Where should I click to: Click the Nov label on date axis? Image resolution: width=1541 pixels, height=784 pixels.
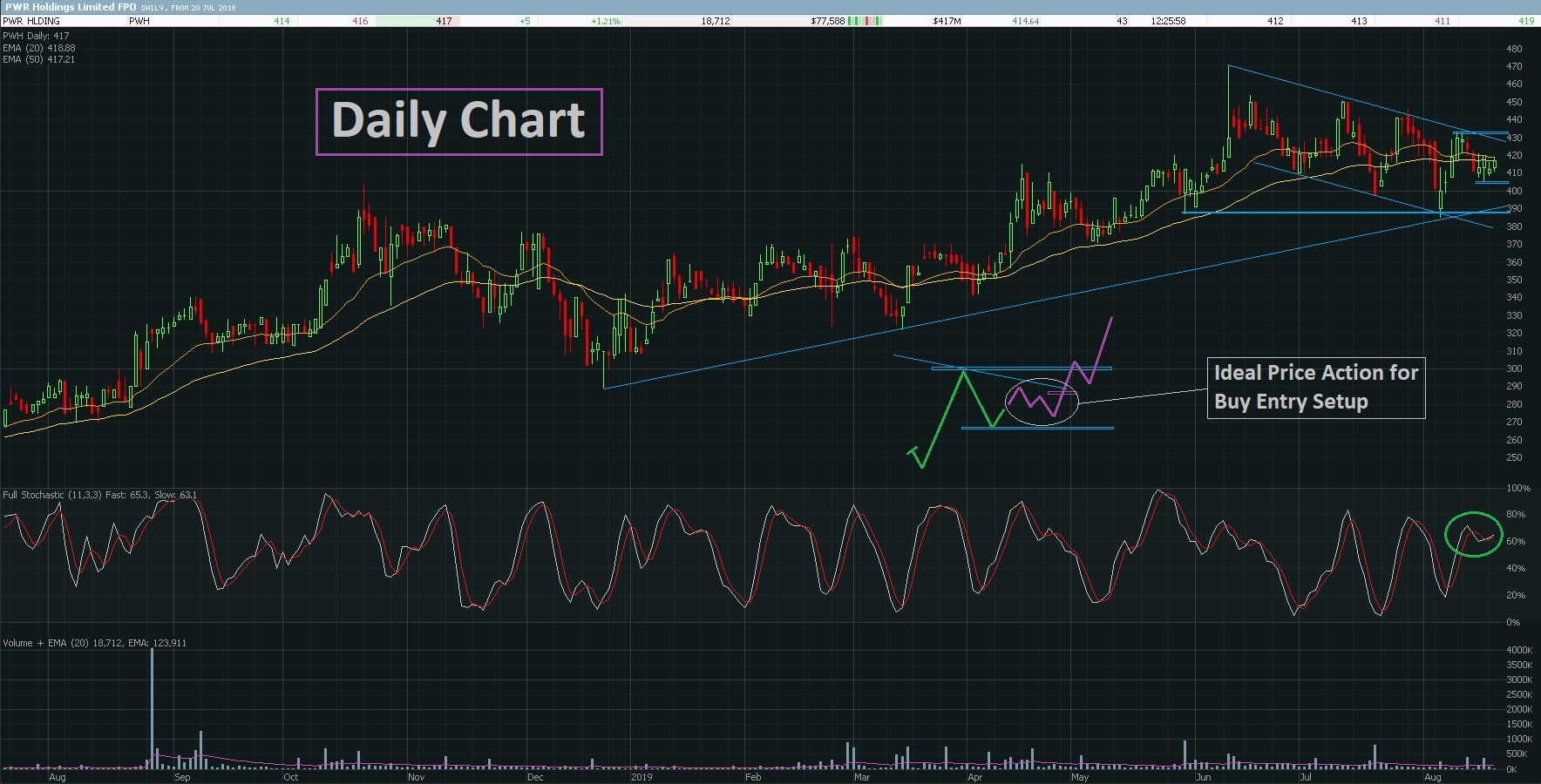[x=416, y=777]
